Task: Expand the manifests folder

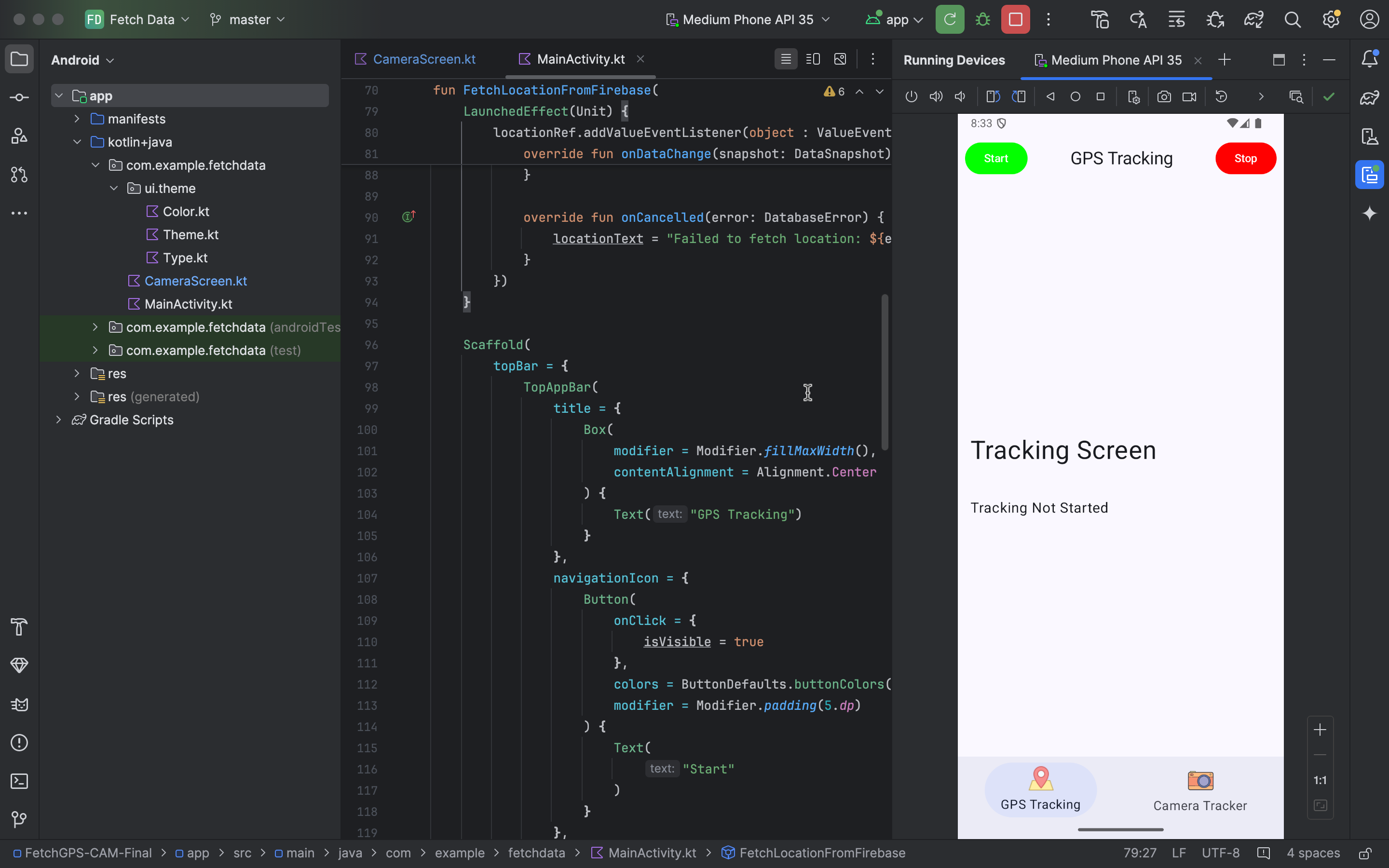Action: (x=77, y=119)
